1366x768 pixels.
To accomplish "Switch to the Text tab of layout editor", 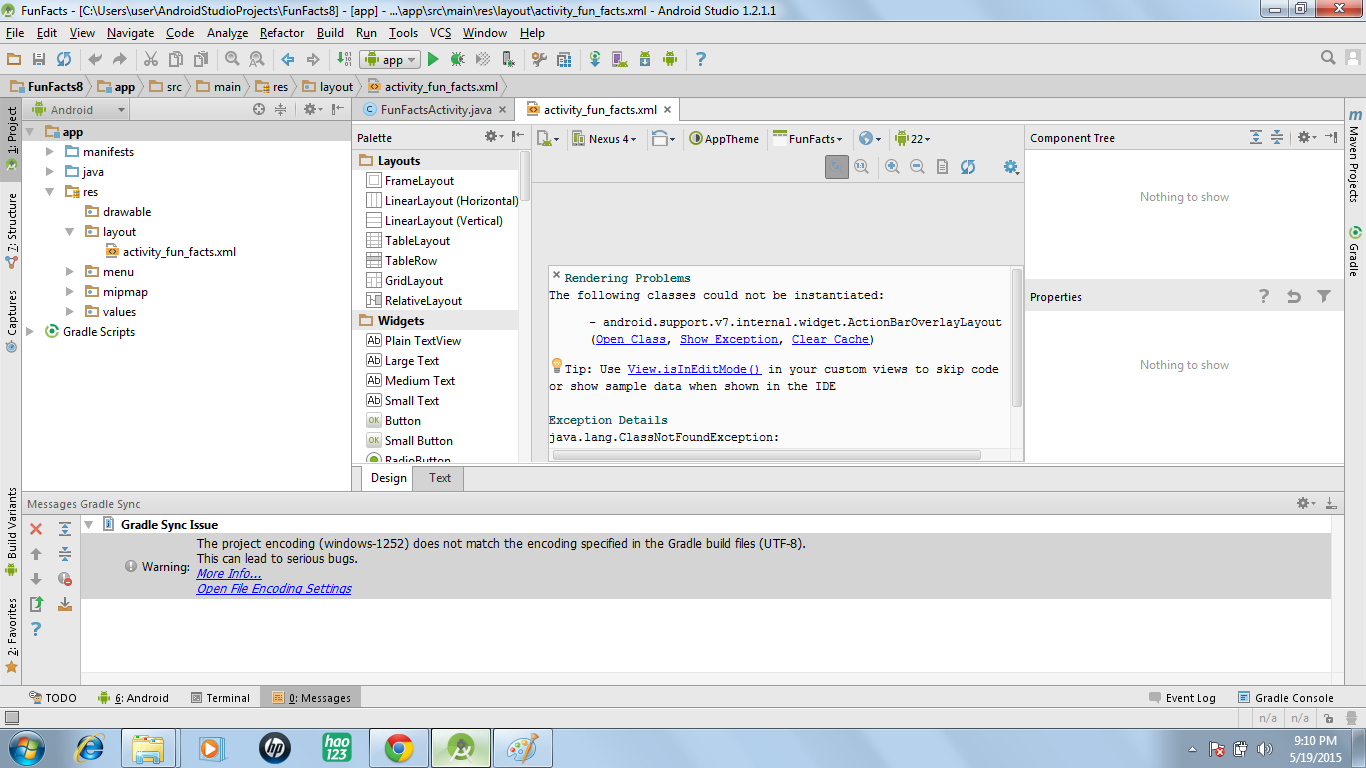I will [x=440, y=478].
